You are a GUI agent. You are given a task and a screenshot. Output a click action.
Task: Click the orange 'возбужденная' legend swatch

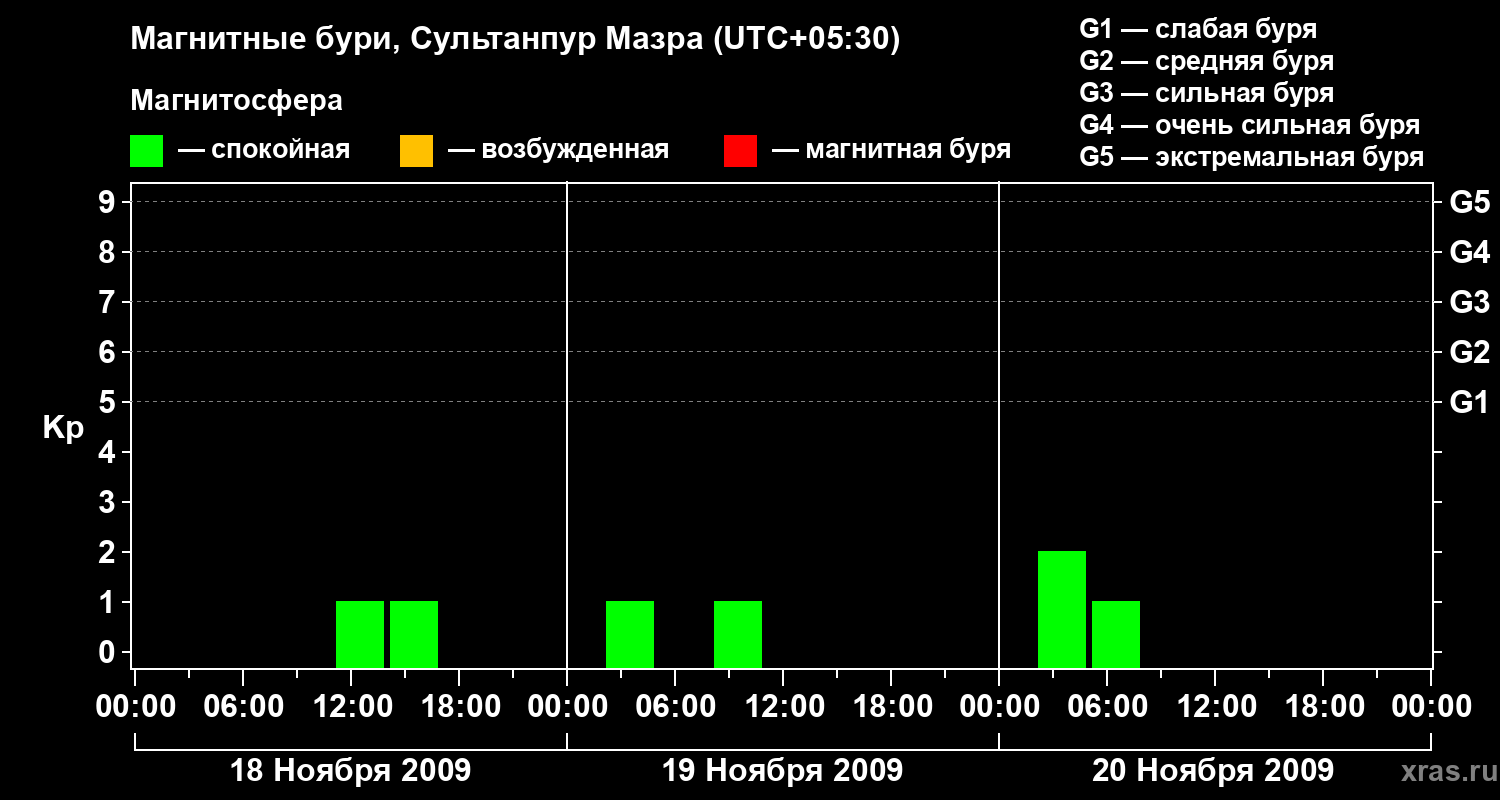click(416, 150)
